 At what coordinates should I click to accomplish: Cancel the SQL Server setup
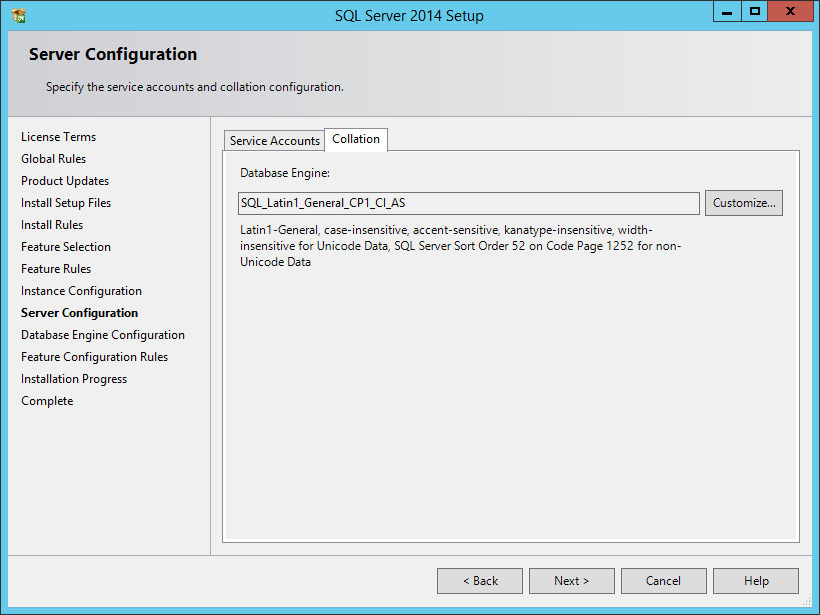pos(664,581)
